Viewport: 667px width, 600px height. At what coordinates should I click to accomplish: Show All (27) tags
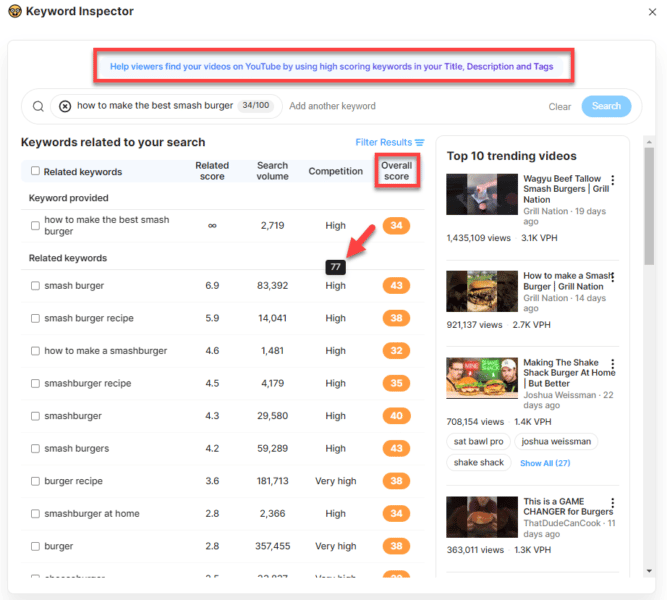click(545, 463)
